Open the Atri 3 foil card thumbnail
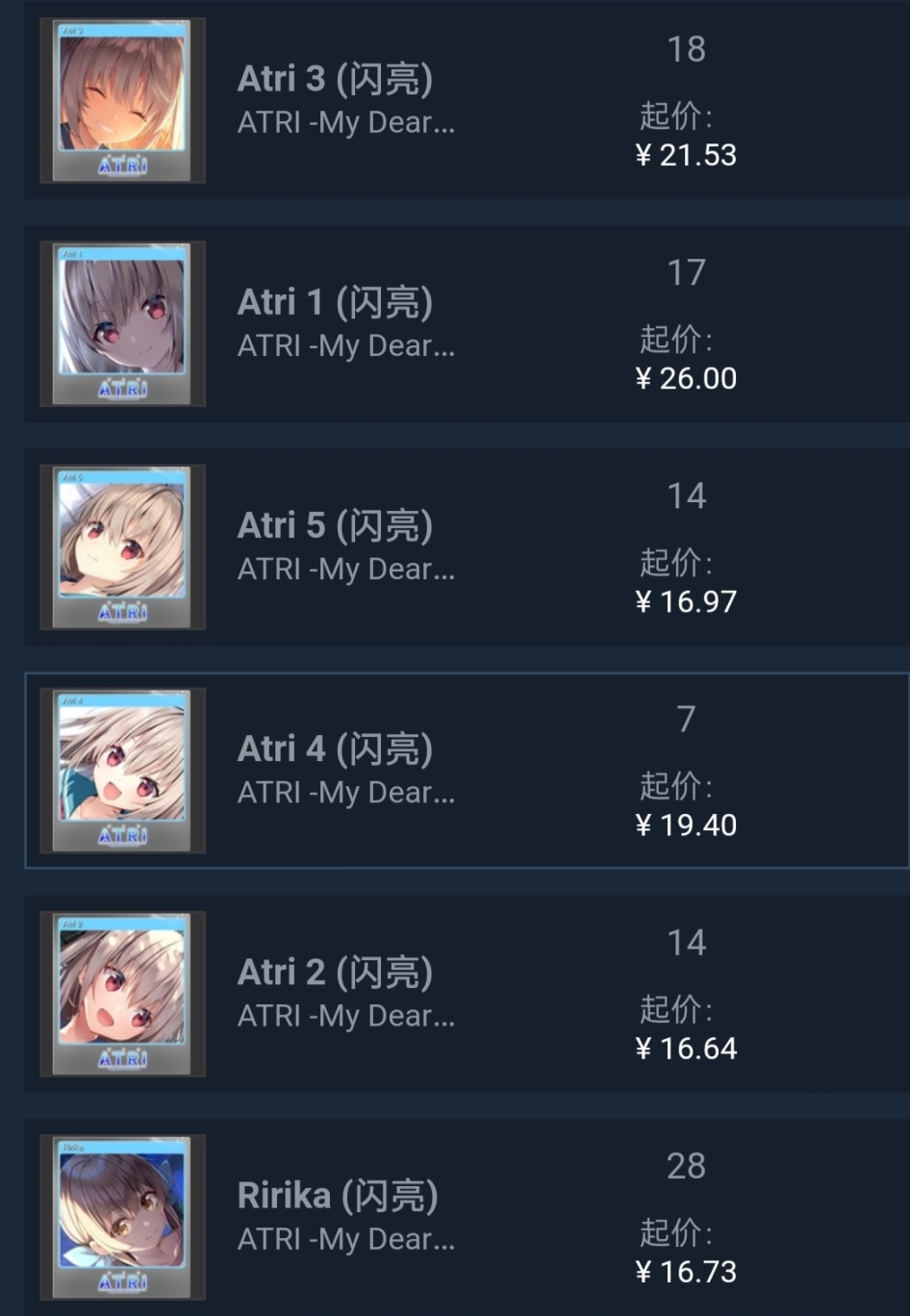This screenshot has height=1316, width=910. pos(122,100)
